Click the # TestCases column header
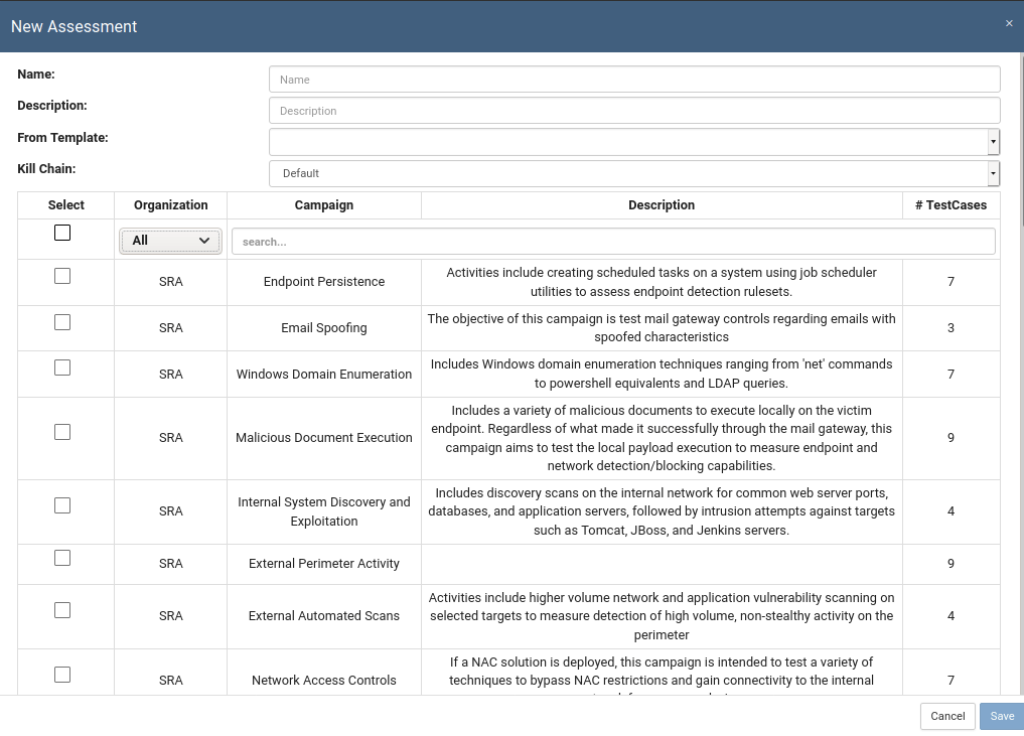The image size is (1024, 736). (950, 205)
